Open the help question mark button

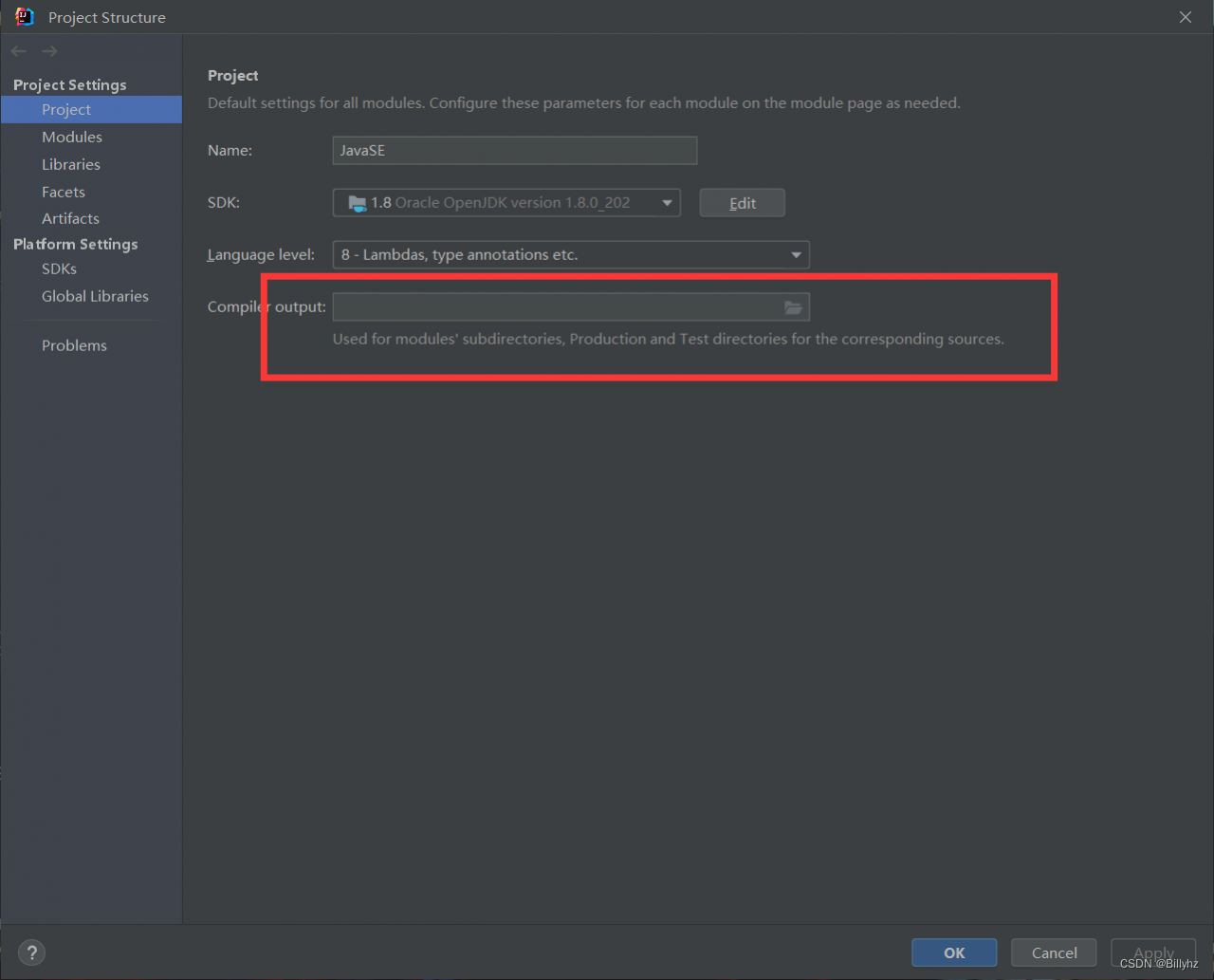[x=31, y=952]
